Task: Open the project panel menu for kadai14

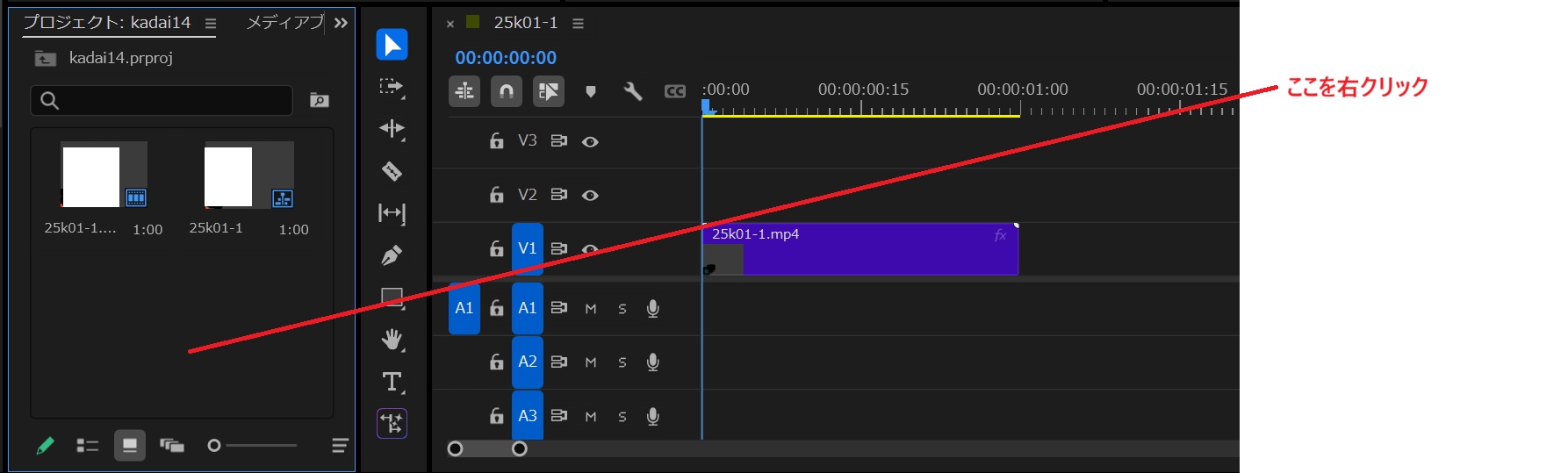Action: (211, 24)
